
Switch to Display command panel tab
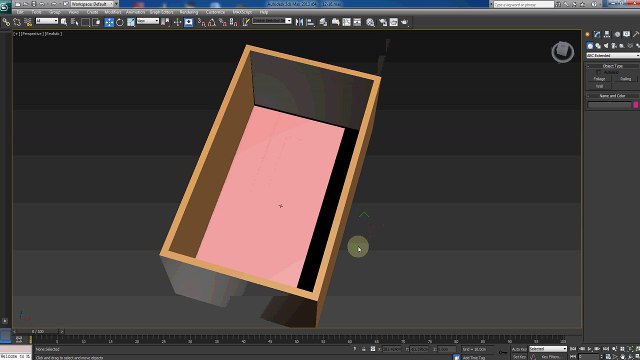(x=627, y=34)
